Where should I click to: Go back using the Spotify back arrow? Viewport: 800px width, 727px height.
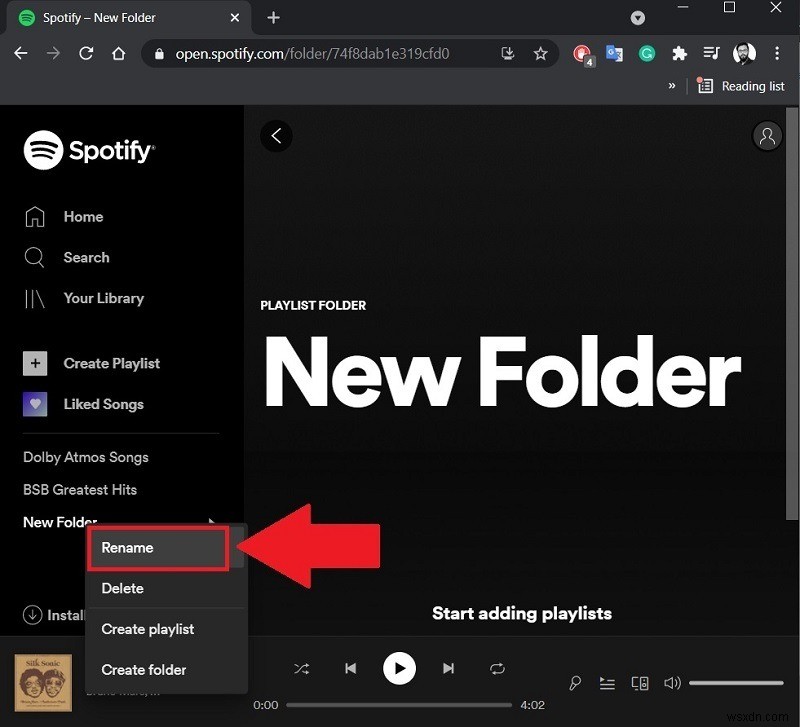tap(277, 136)
